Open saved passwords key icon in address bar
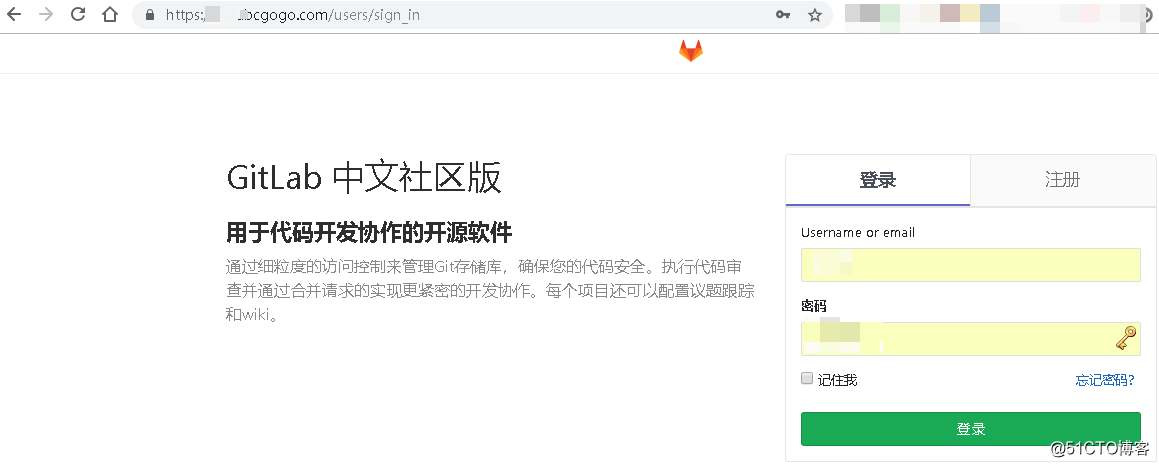Viewport: 1159px width, 467px height. point(783,15)
